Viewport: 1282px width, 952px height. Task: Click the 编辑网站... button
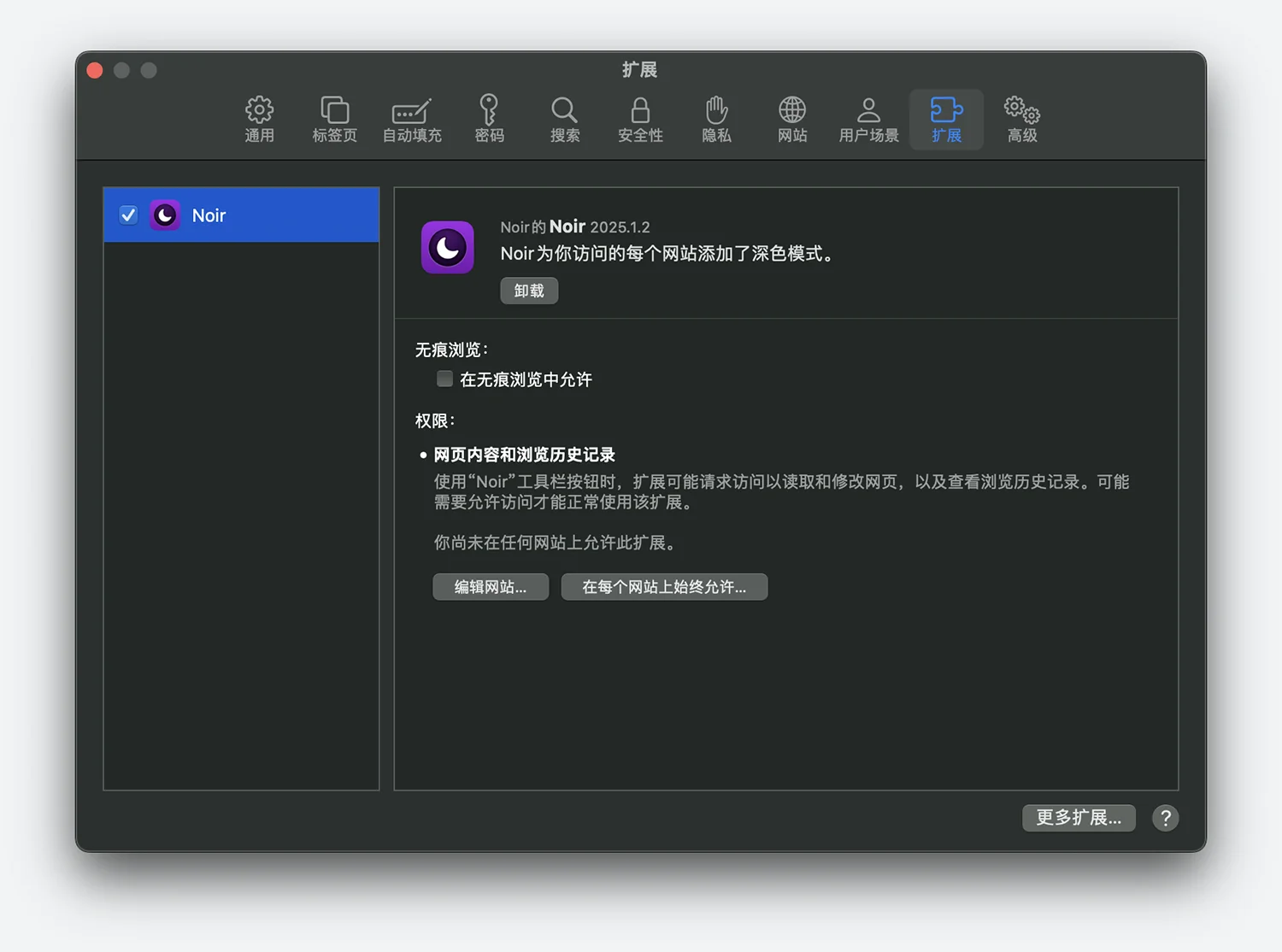coord(491,587)
